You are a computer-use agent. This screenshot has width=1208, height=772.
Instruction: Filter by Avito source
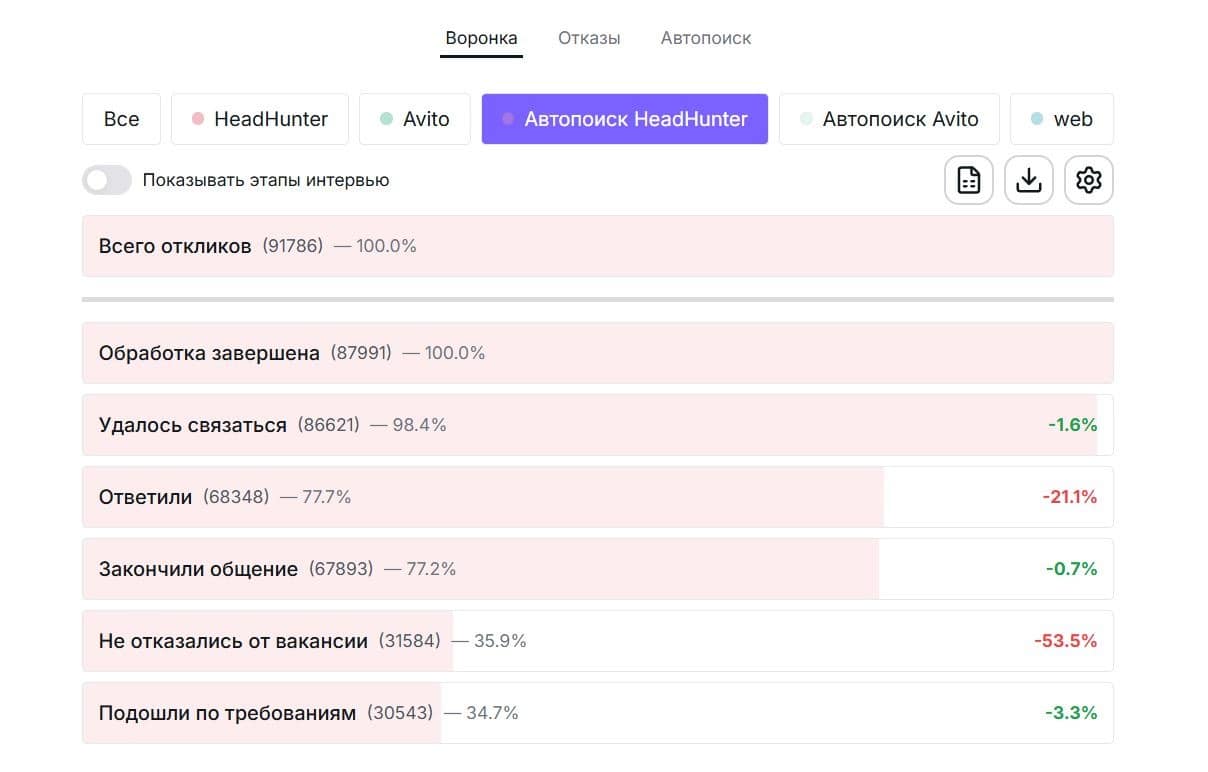click(x=415, y=119)
